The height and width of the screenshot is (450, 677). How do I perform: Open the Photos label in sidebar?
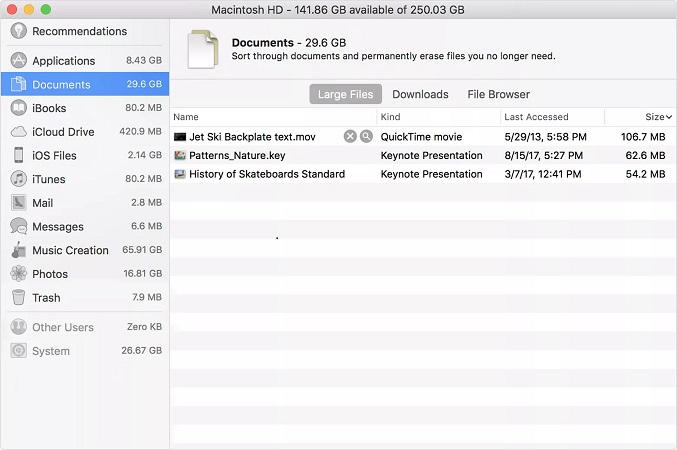point(50,274)
